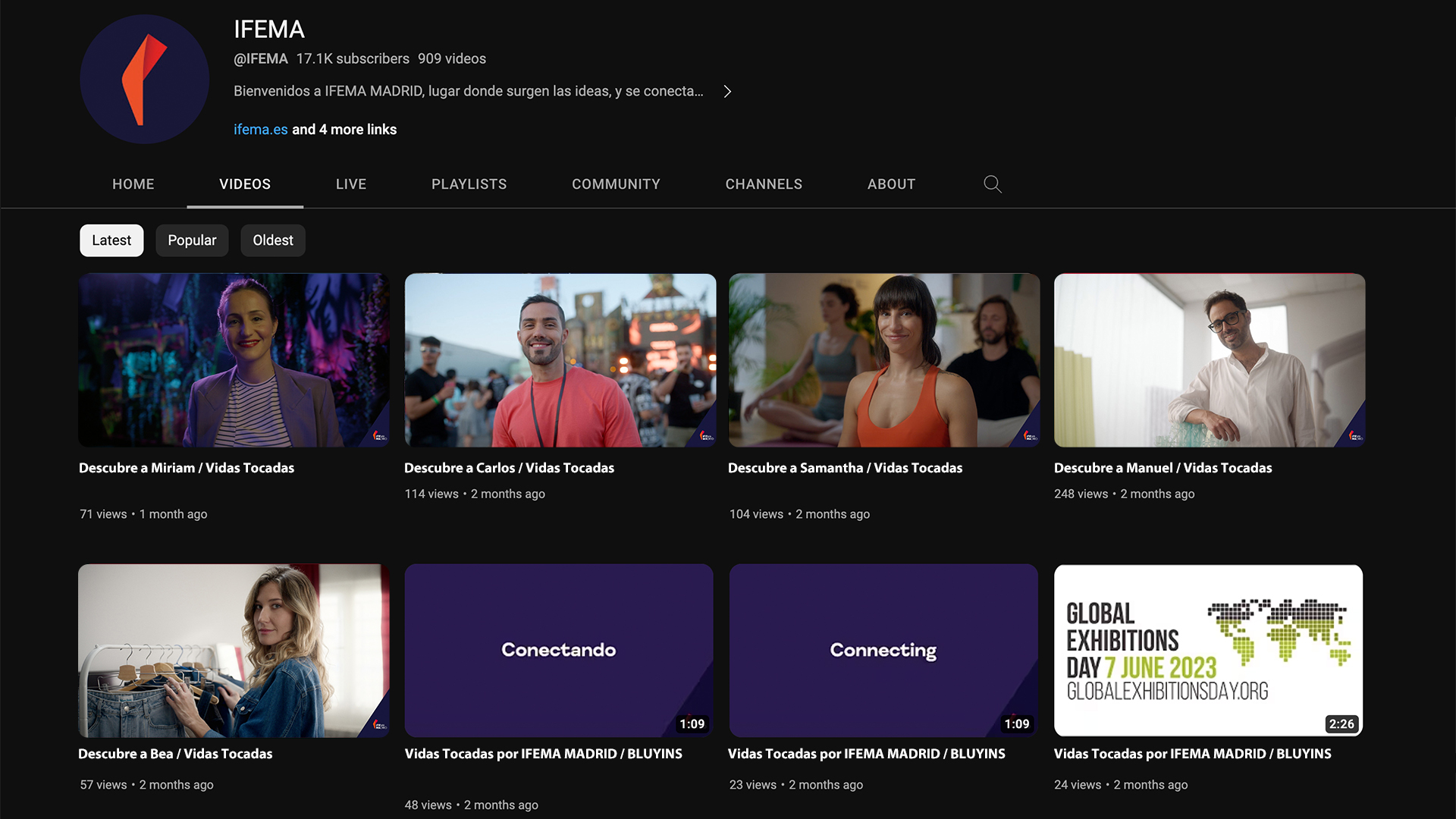Click '57 views • 2 months ago' text
The image size is (1456, 819).
click(x=146, y=785)
